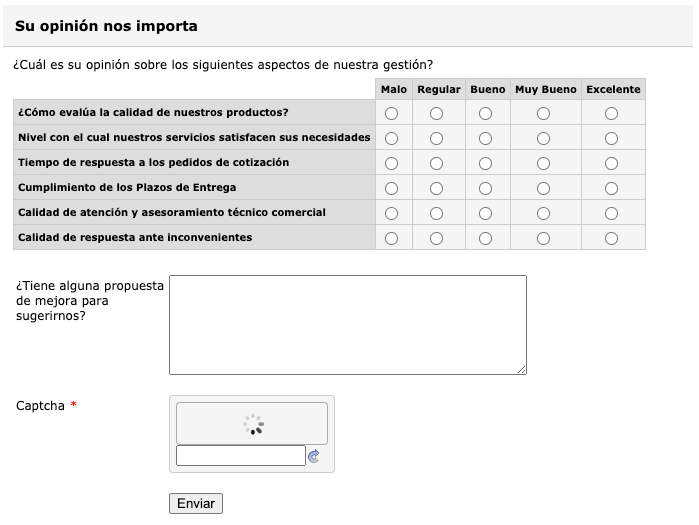The width and height of the screenshot is (699, 525).
Task: Rate product quality as Excelente
Action: (x=612, y=113)
